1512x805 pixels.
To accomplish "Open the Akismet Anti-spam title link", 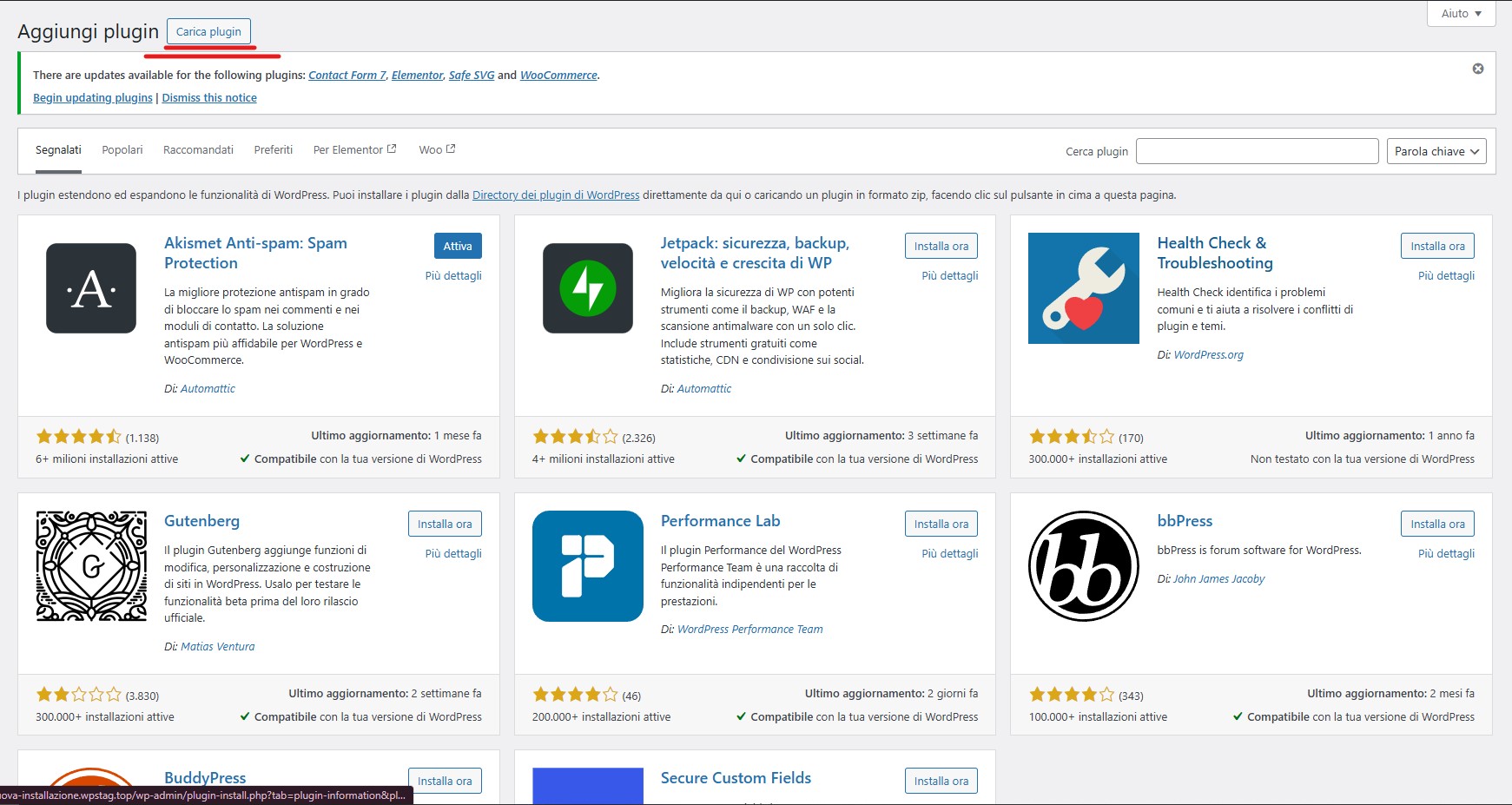I will (255, 253).
